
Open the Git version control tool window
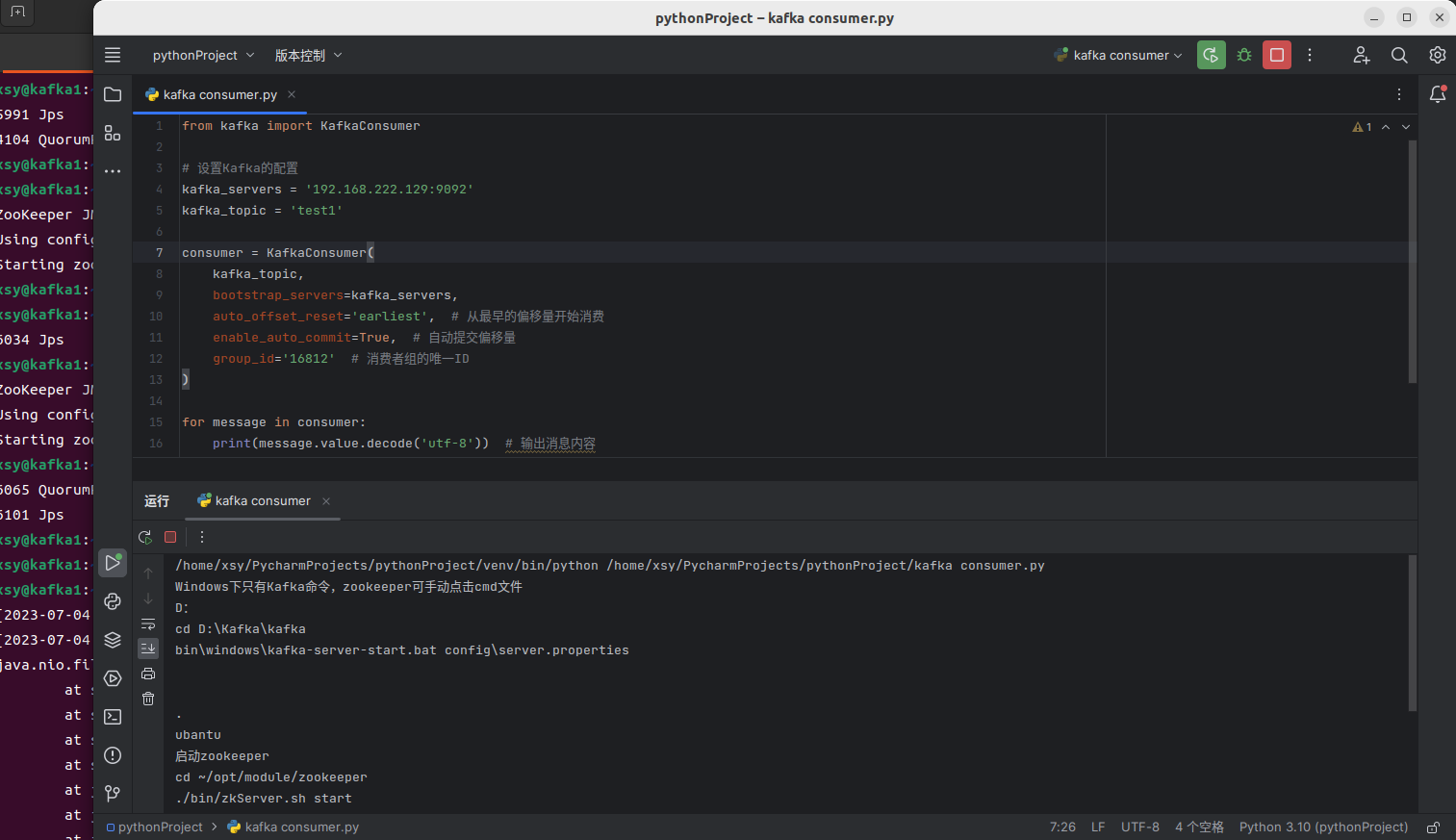click(x=113, y=794)
